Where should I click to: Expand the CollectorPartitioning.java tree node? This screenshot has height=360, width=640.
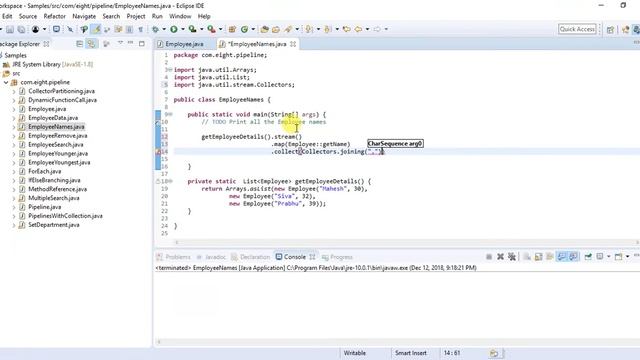pyautogui.click(x=14, y=91)
